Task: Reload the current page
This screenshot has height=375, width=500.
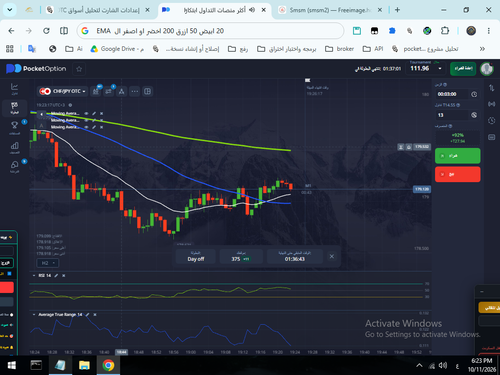Action: (46, 31)
